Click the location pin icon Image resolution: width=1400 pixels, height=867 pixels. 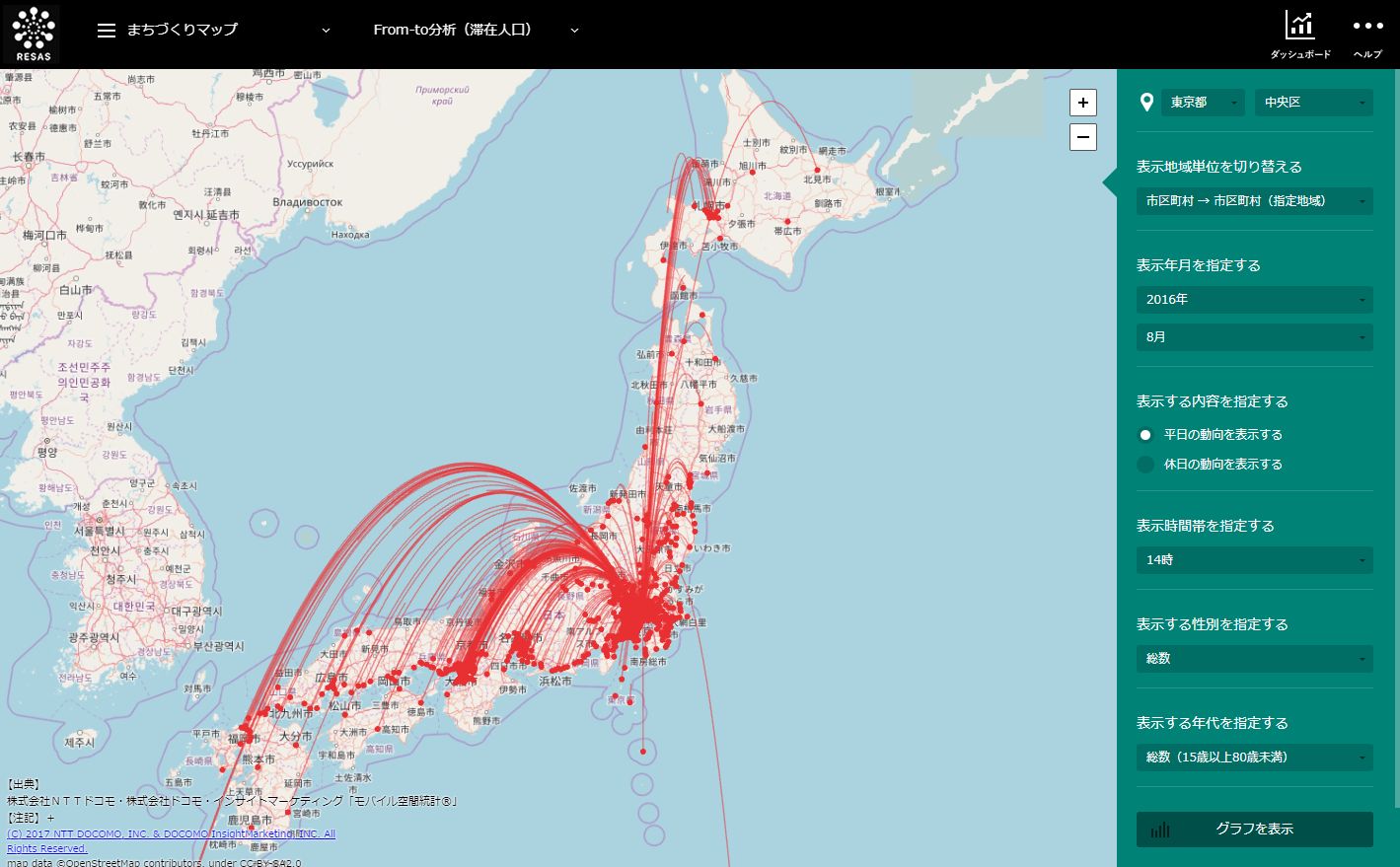coord(1146,103)
